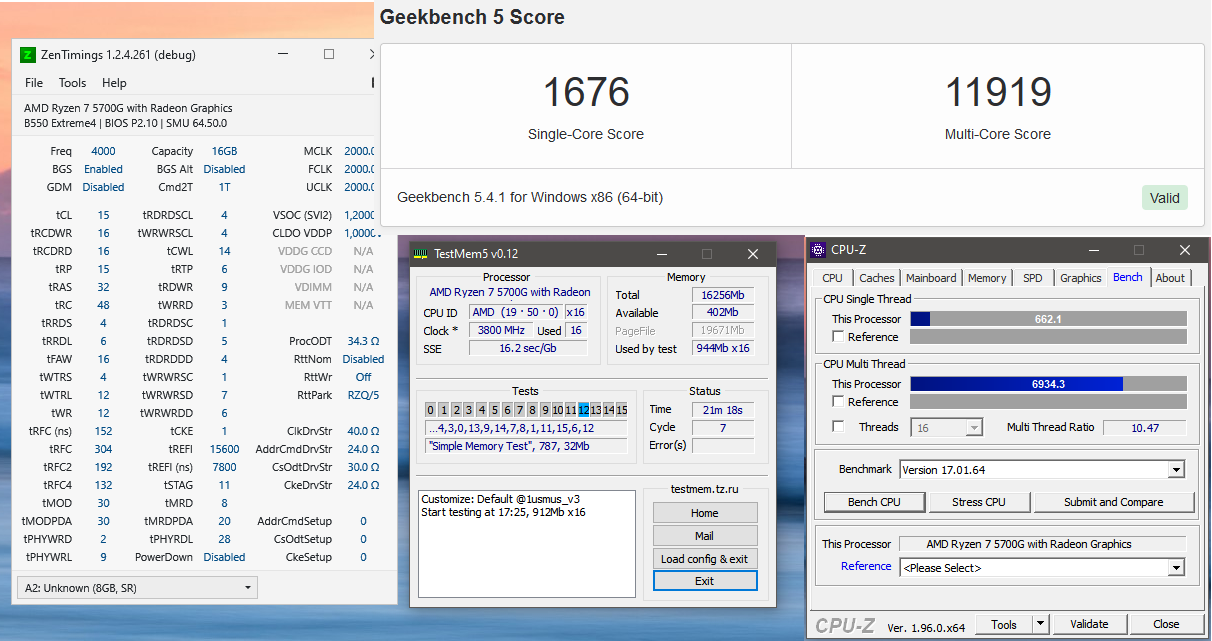
Task: Click the tREFI value 15600
Action: coord(224,449)
